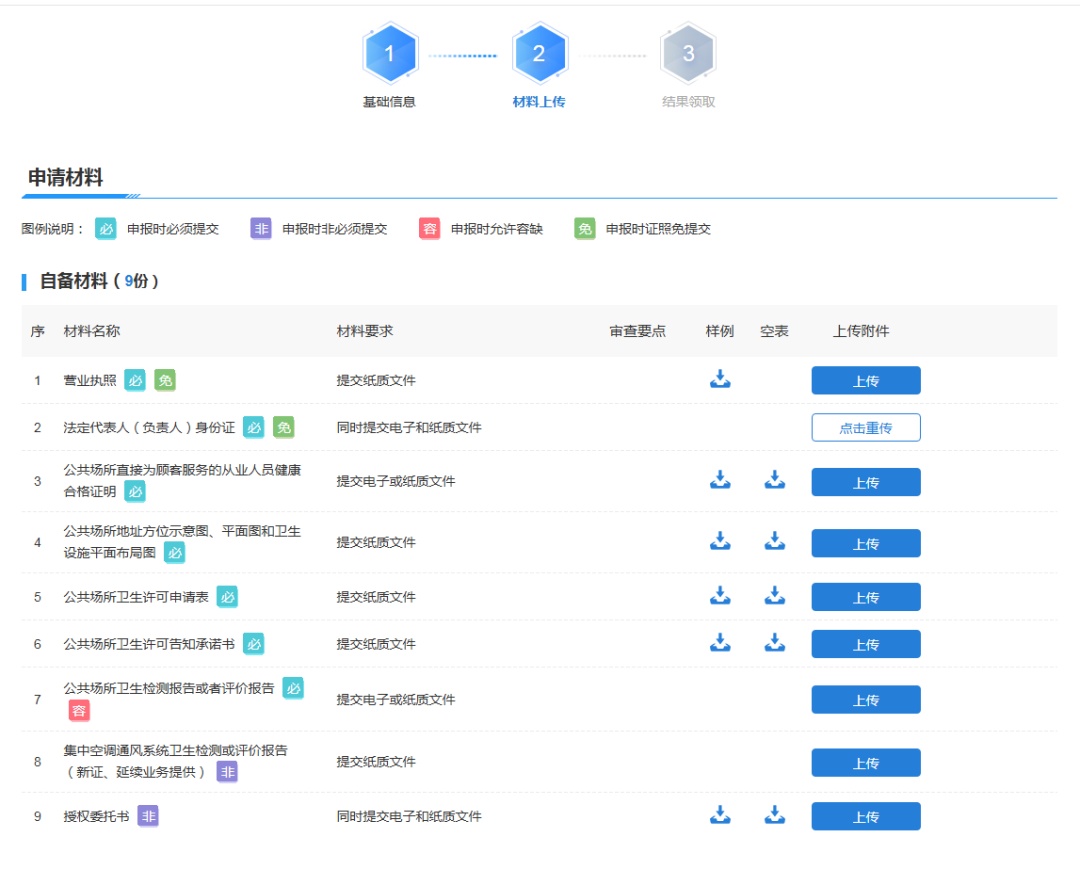
Task: Click the green 免 legend badge
Action: (584, 229)
